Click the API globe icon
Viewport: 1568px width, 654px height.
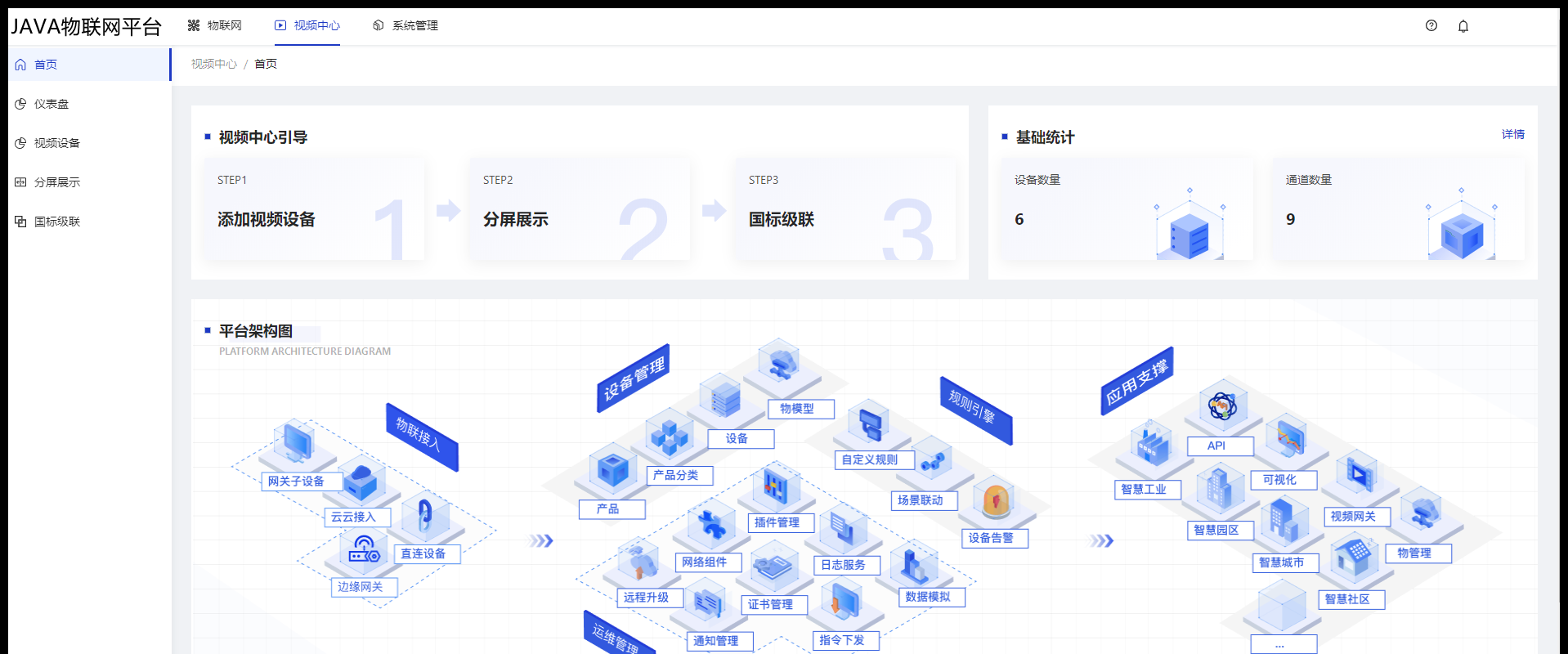pyautogui.click(x=1222, y=405)
